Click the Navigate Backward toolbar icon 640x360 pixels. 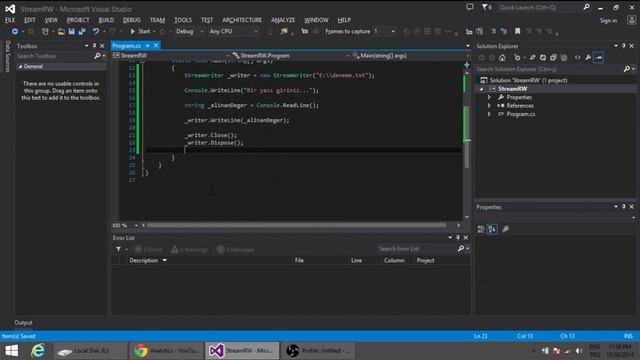(15, 31)
